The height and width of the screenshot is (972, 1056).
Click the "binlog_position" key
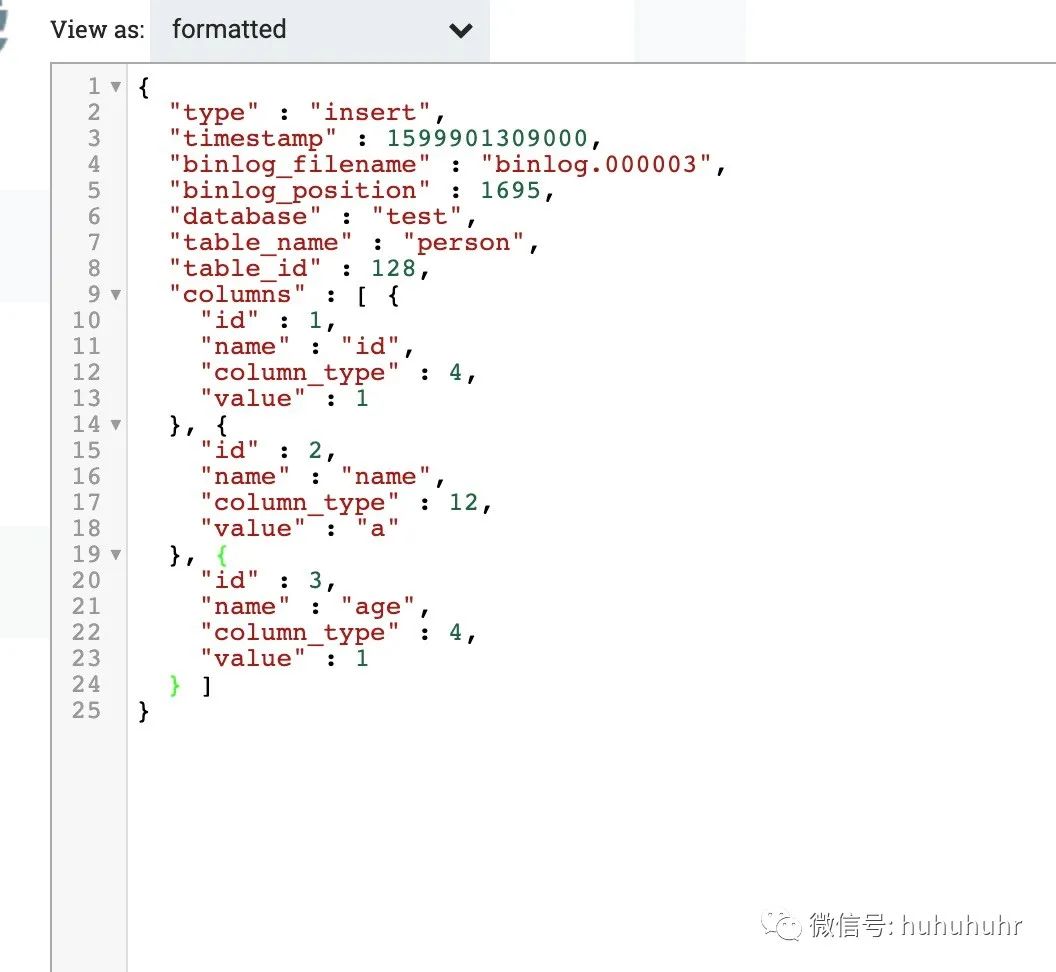click(x=299, y=191)
